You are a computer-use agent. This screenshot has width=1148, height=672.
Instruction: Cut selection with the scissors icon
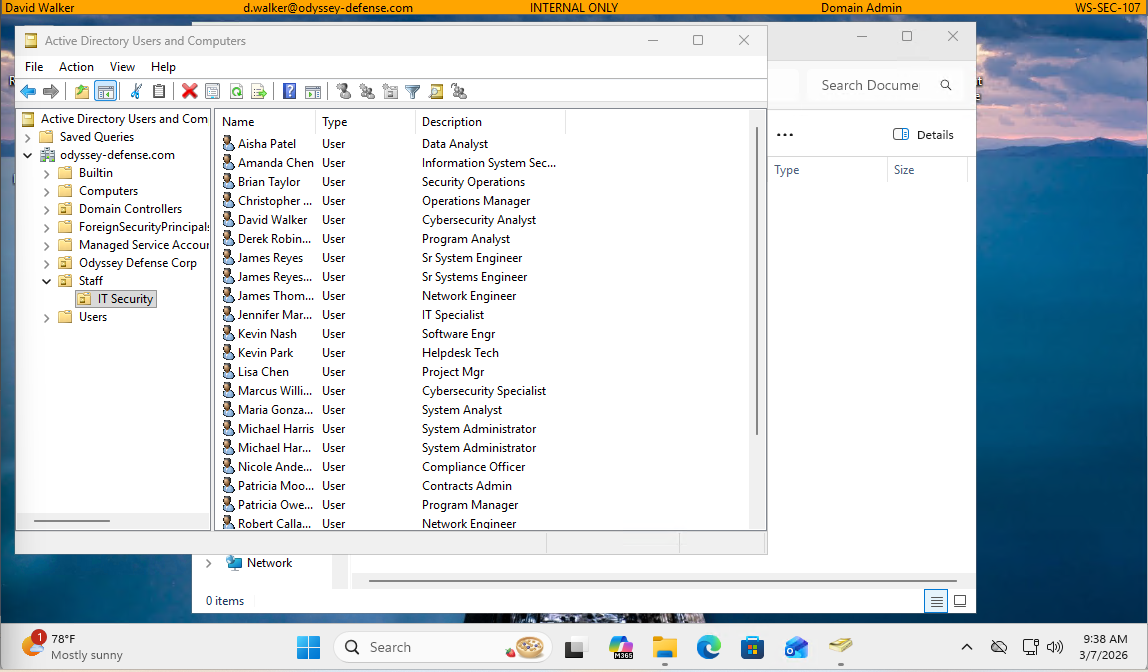[134, 91]
